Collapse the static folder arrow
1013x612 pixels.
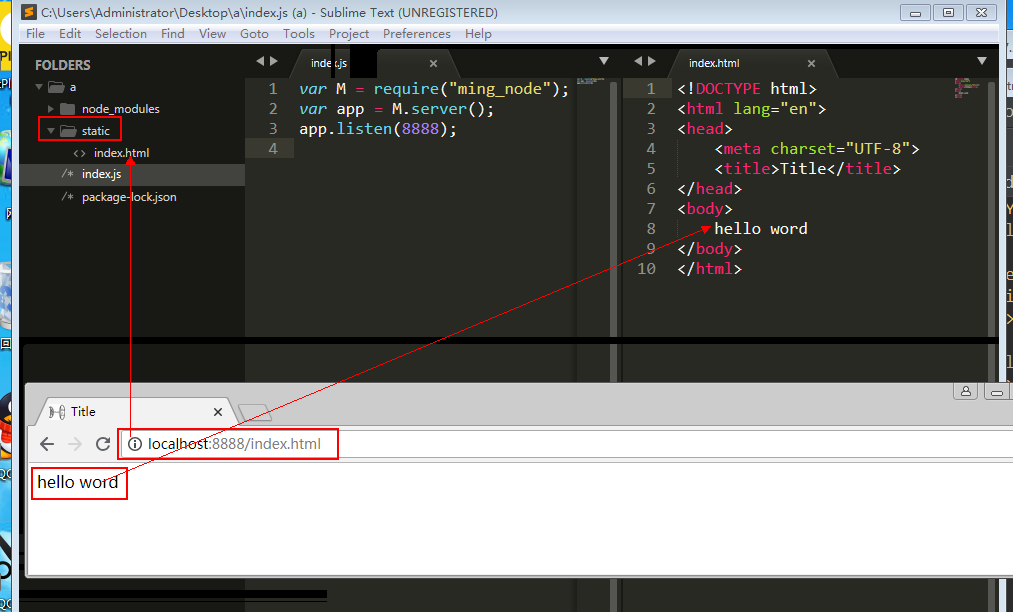pos(50,131)
